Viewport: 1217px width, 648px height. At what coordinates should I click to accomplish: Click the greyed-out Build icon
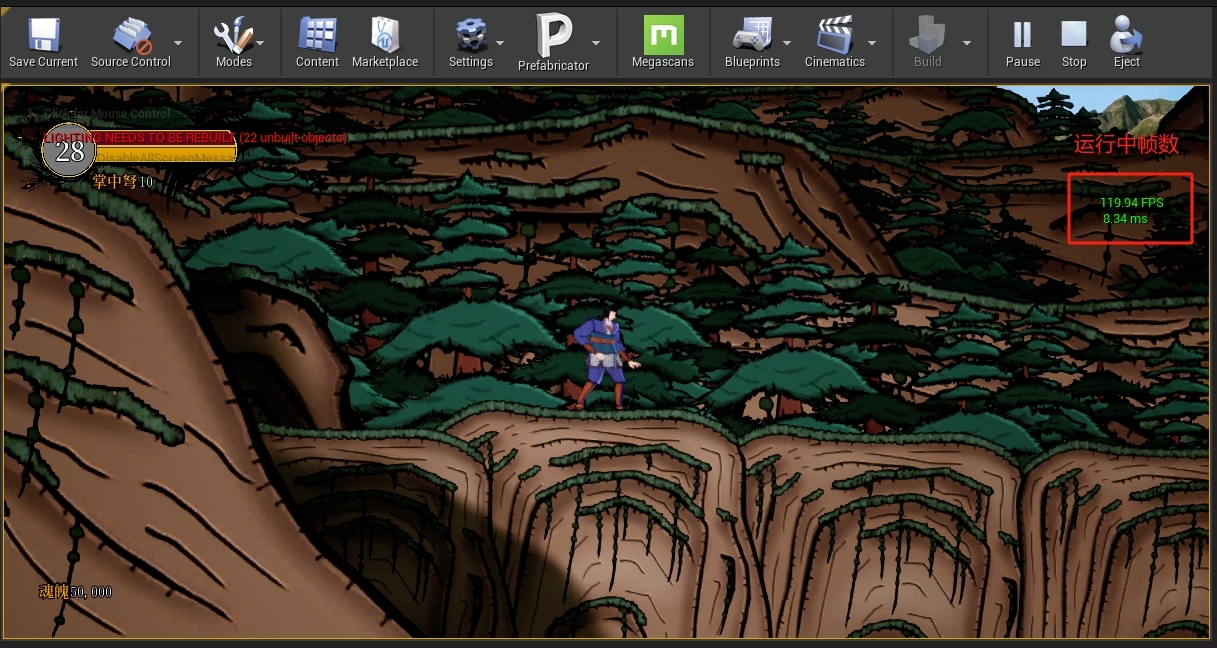pyautogui.click(x=927, y=35)
